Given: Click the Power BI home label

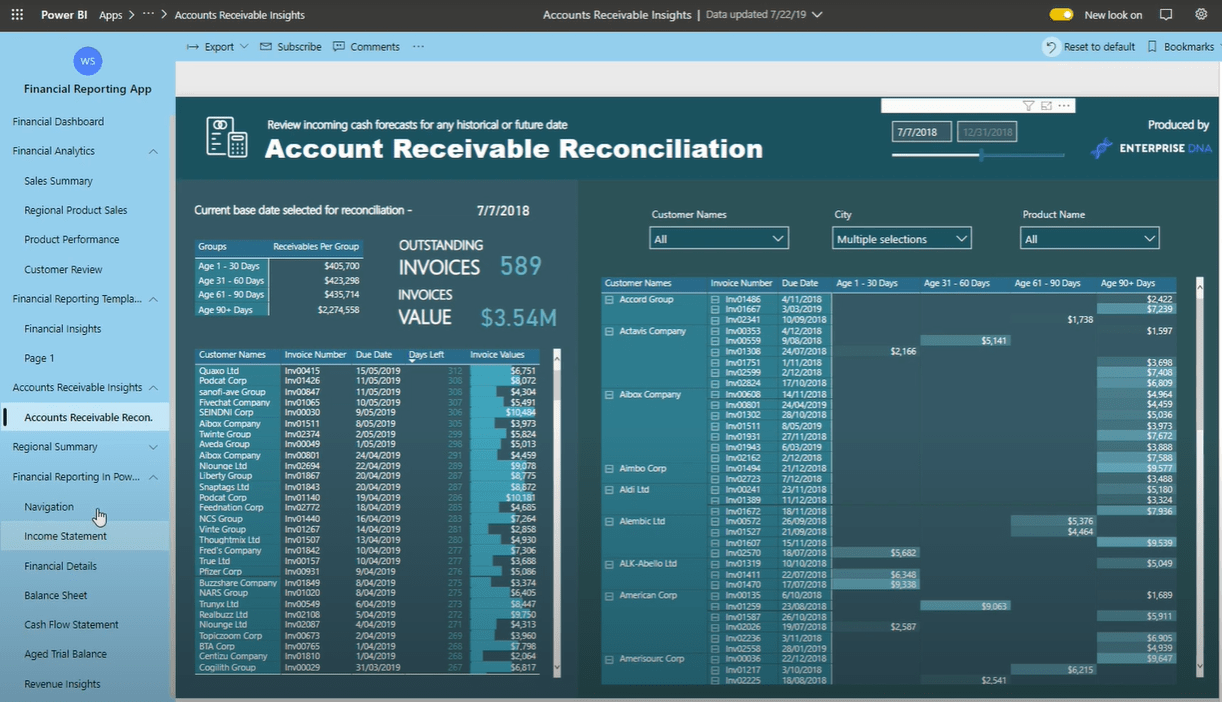Looking at the screenshot, I should pyautogui.click(x=62, y=15).
